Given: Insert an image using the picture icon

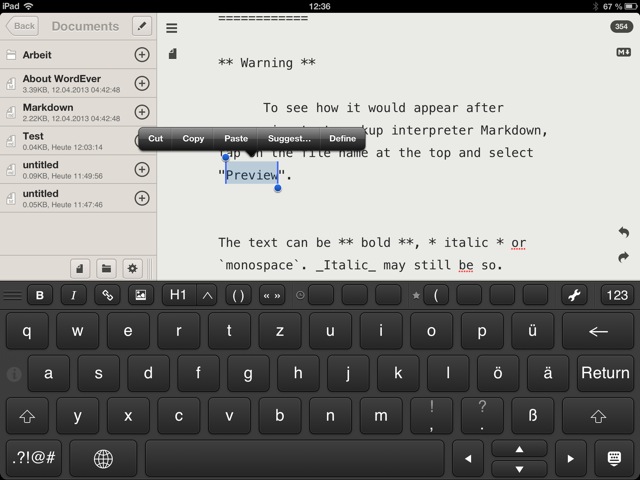Looking at the screenshot, I should [x=140, y=295].
